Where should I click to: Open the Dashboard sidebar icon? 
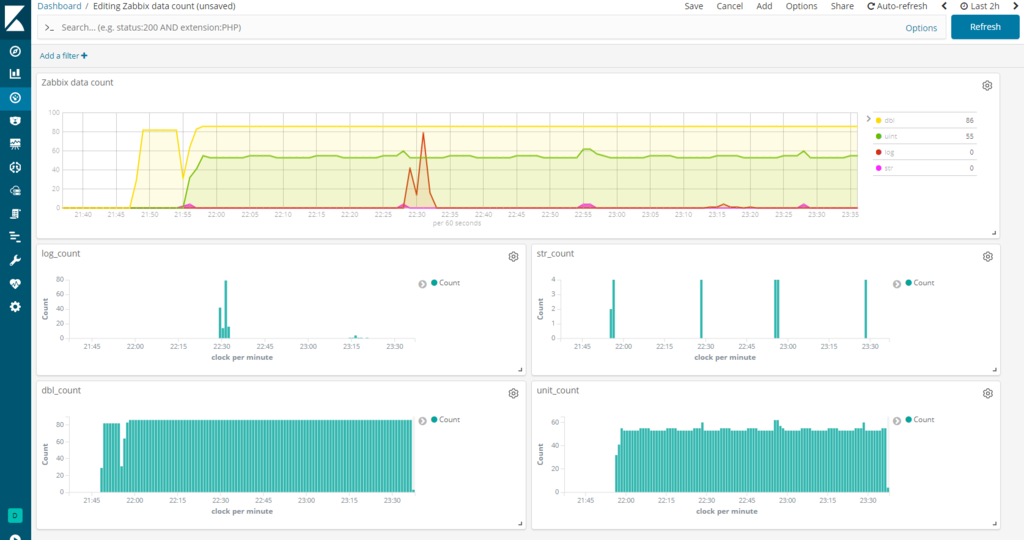click(x=15, y=97)
